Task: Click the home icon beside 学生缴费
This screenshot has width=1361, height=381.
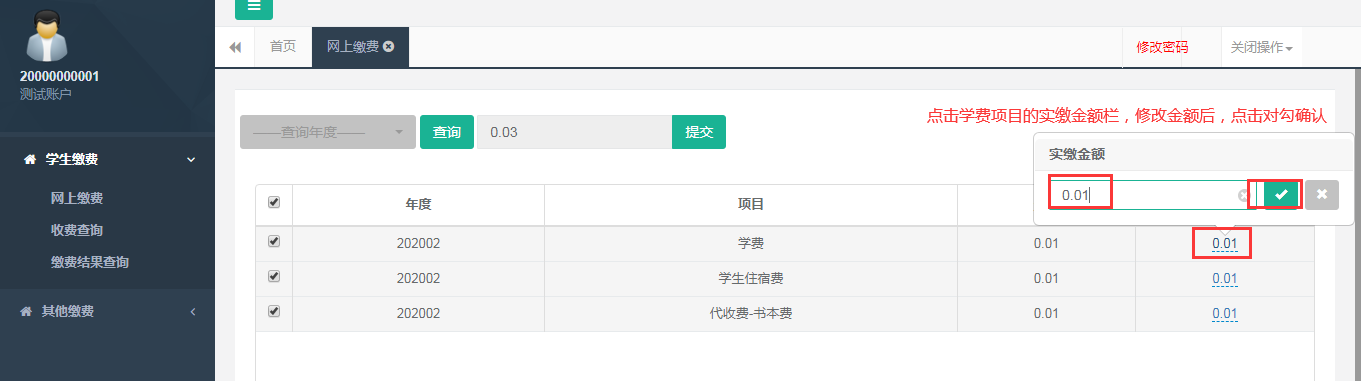Action: pos(29,159)
